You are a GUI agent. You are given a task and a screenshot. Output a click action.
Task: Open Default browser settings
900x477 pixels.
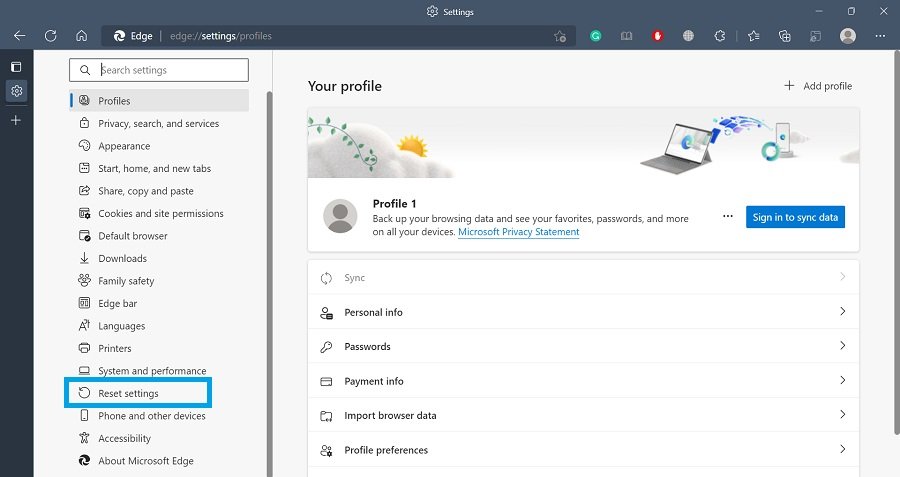coord(133,236)
